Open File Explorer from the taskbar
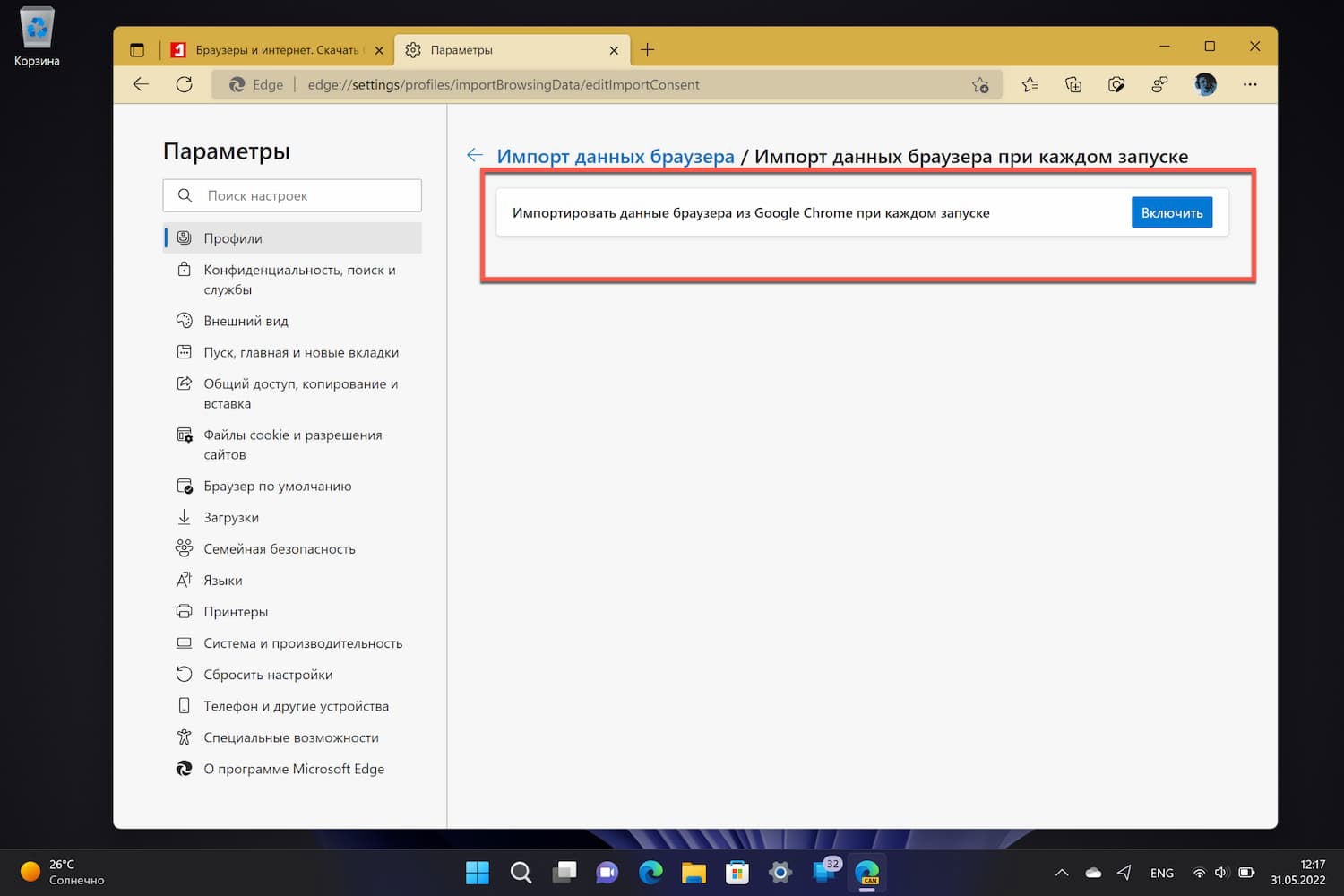 point(694,872)
